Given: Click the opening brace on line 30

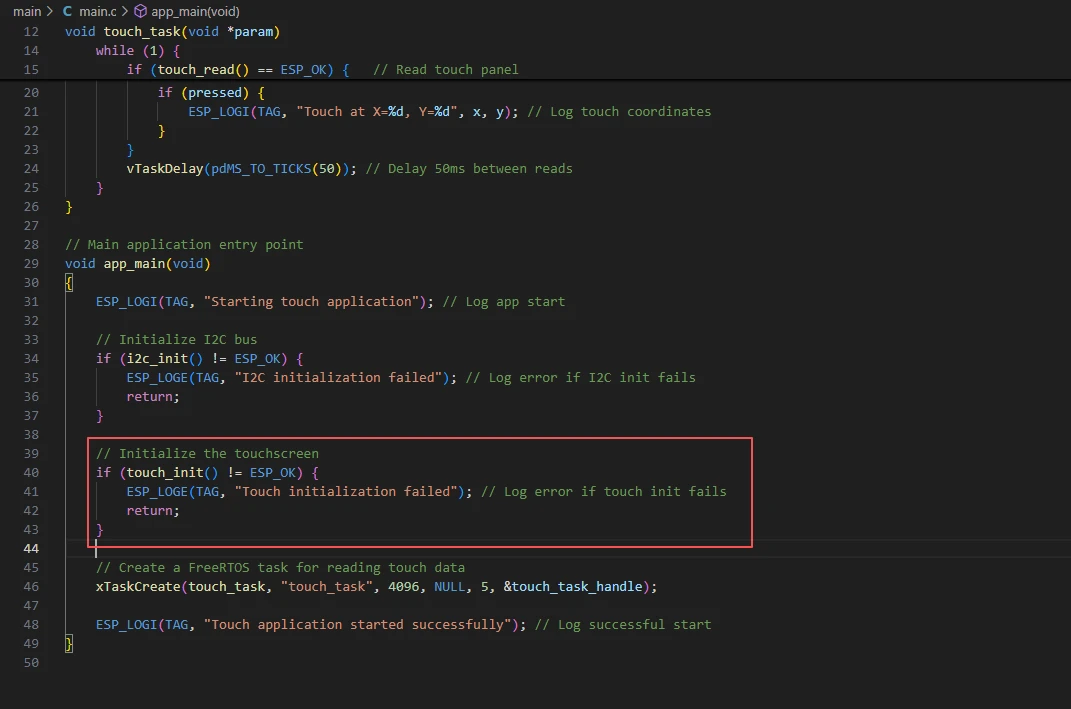Looking at the screenshot, I should 69,282.
